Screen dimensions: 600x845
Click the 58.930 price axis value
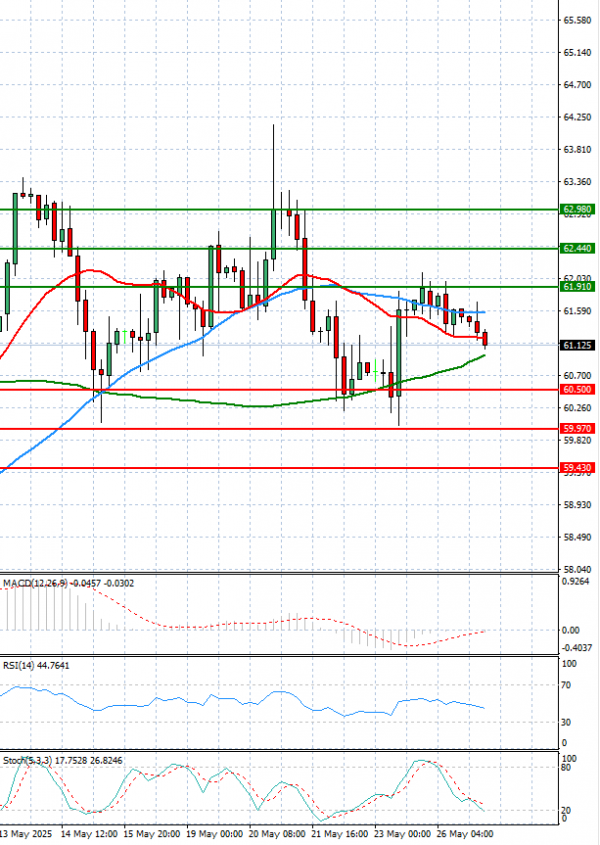(577, 505)
